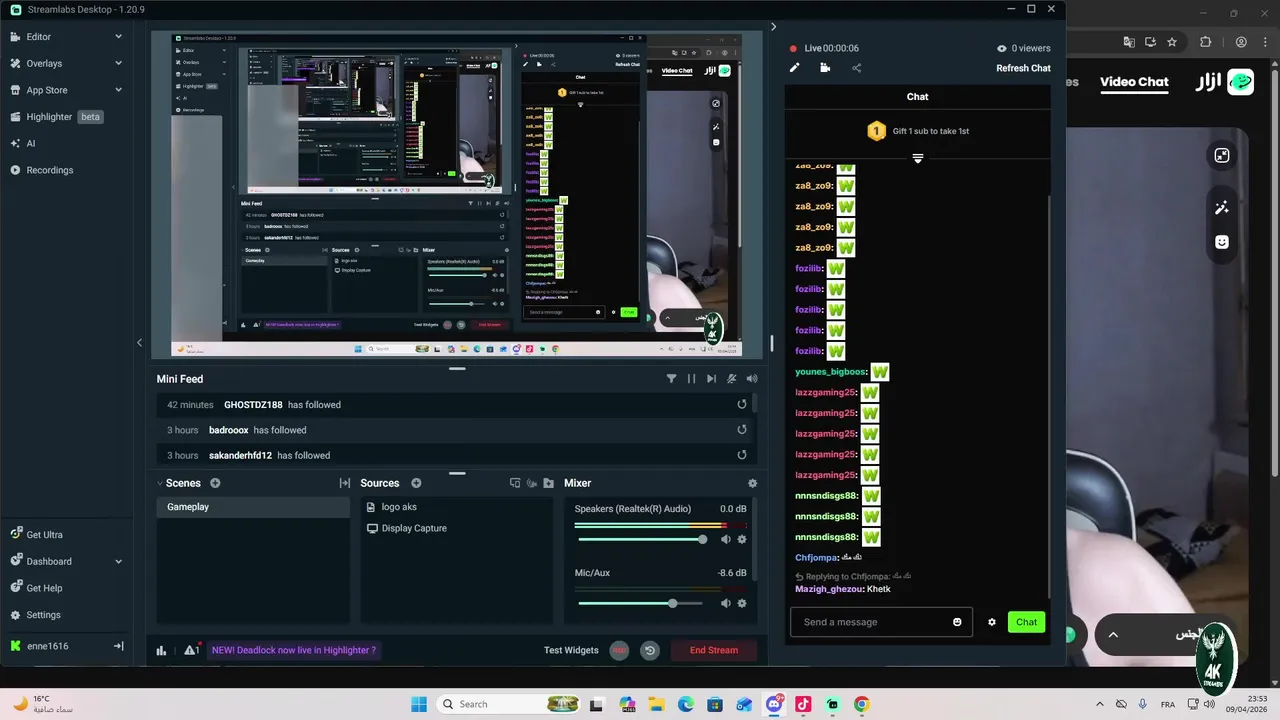Open Video Chat tab in browser window
This screenshot has width=1280, height=720.
click(x=1134, y=82)
